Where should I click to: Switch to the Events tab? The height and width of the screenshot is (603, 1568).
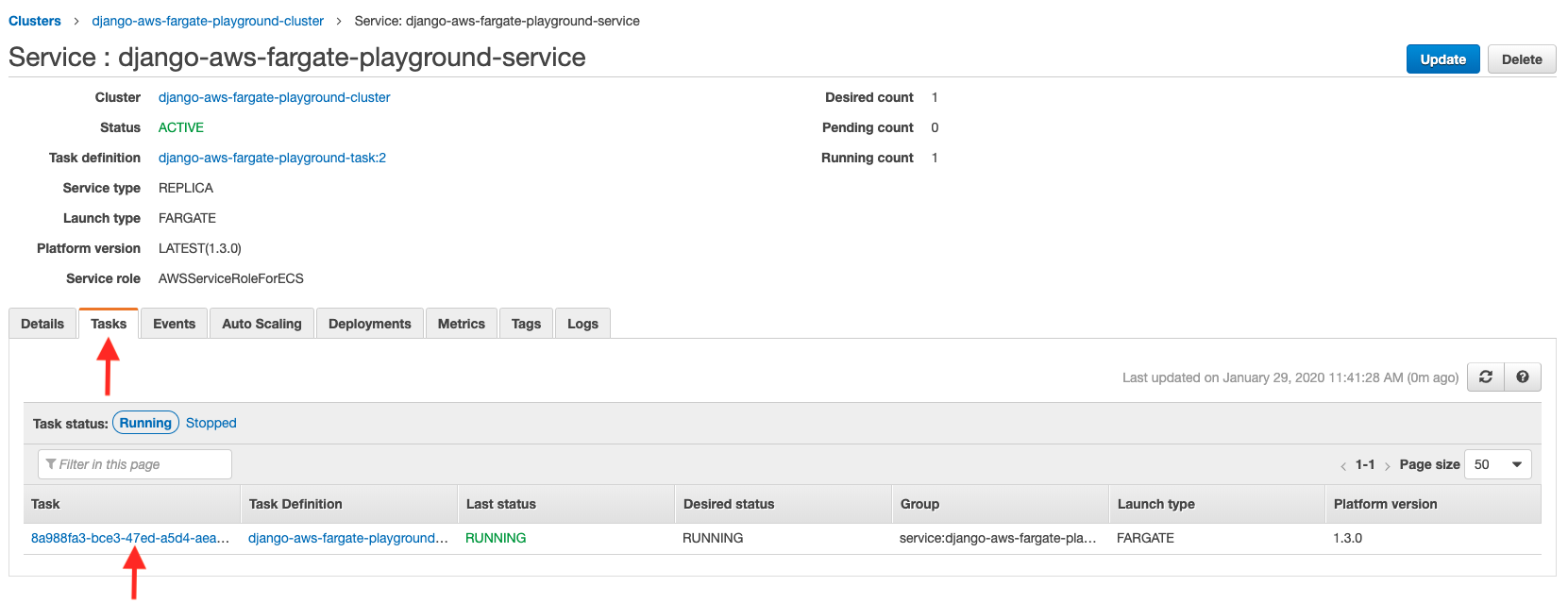[174, 324]
